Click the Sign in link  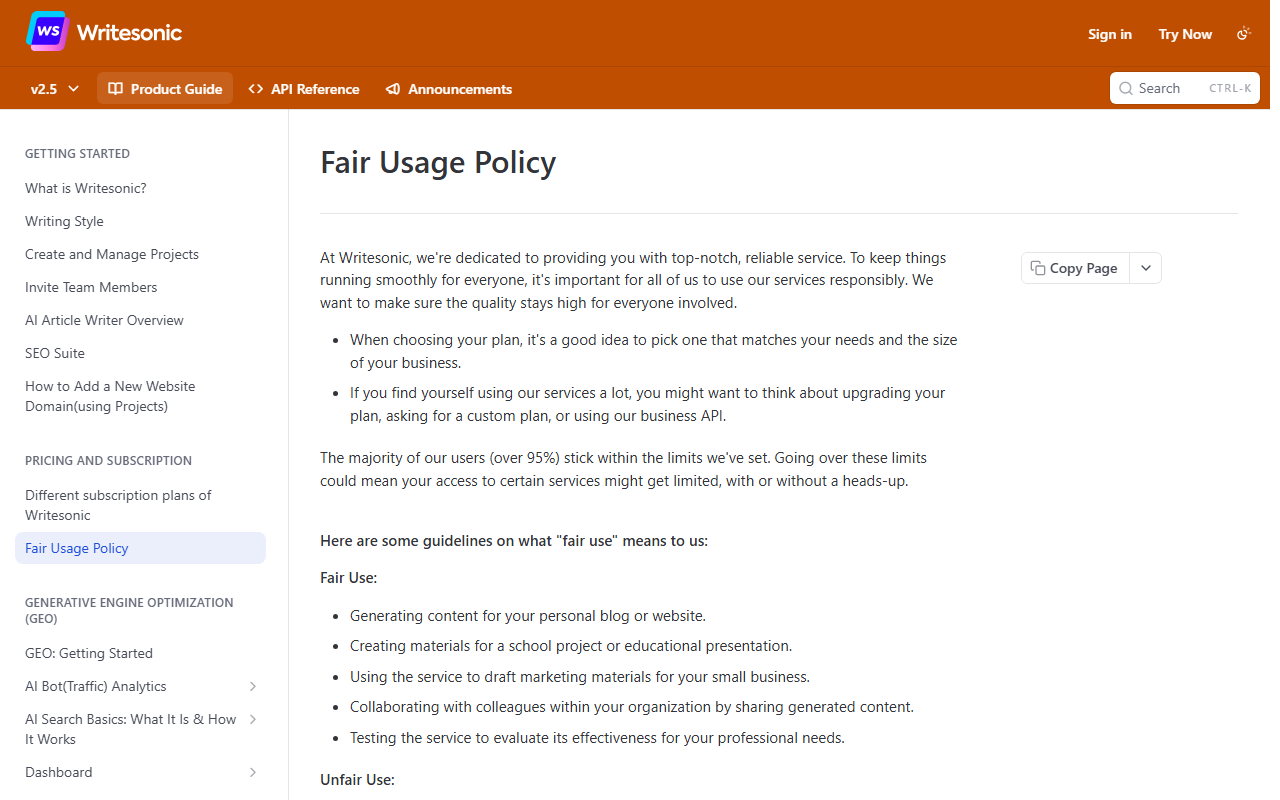(x=1110, y=34)
